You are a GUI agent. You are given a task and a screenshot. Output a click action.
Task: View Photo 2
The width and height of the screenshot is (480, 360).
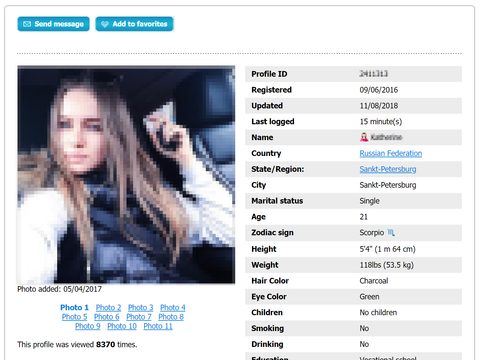tap(108, 307)
